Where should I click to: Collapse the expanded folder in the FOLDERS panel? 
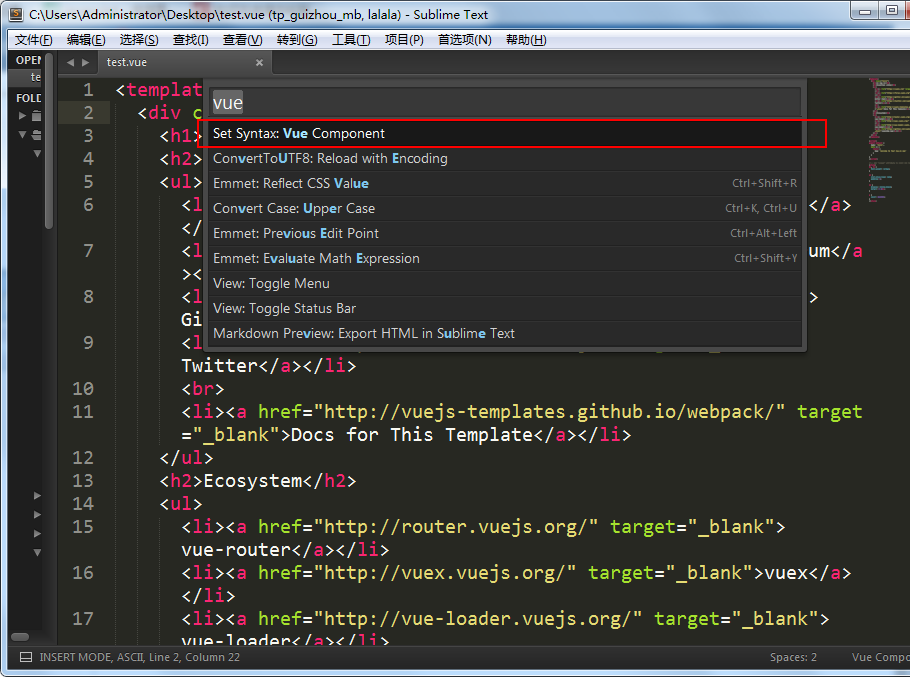tap(23, 135)
